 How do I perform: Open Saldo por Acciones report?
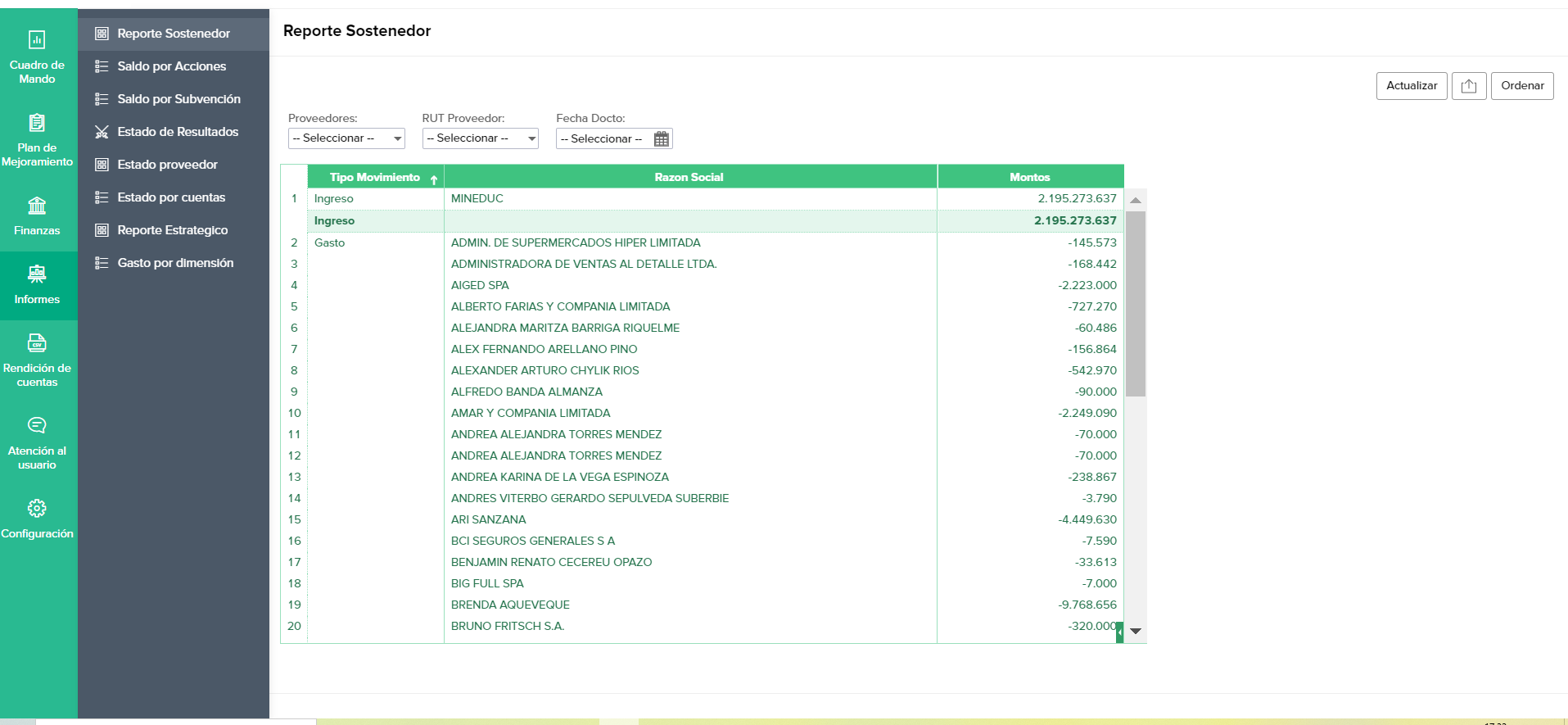171,66
